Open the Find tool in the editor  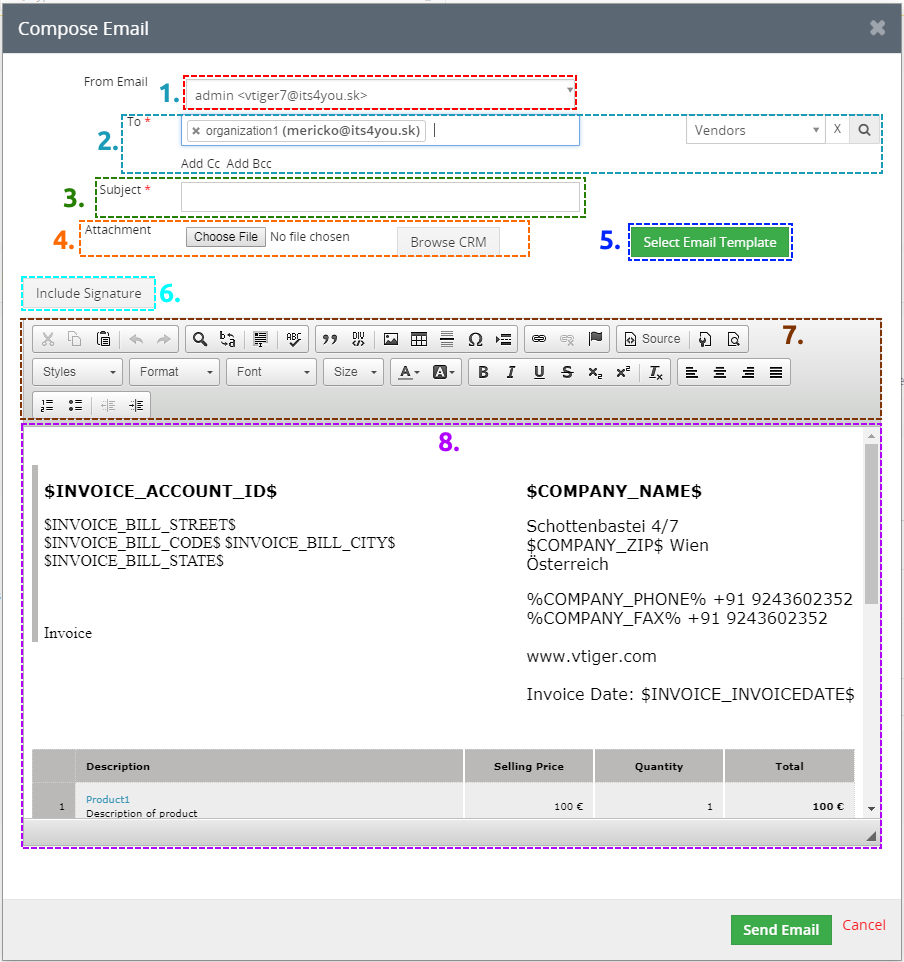click(x=200, y=339)
